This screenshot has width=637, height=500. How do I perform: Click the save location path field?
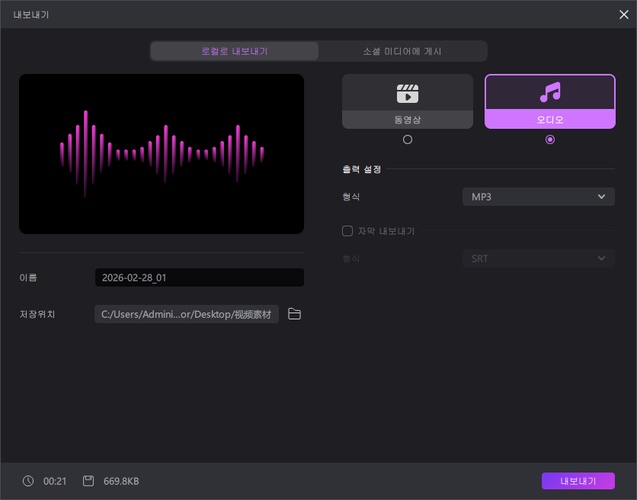[187, 314]
